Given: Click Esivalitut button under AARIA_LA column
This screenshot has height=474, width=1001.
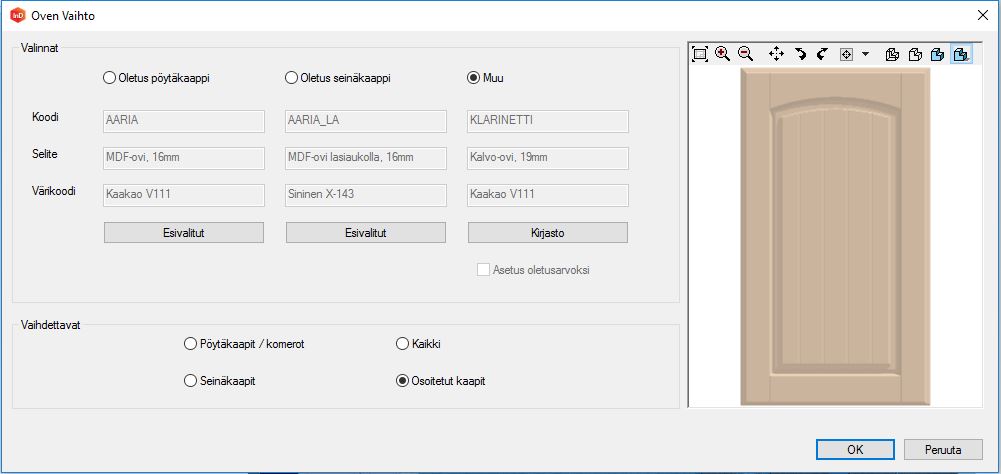Looking at the screenshot, I should pos(366,233).
